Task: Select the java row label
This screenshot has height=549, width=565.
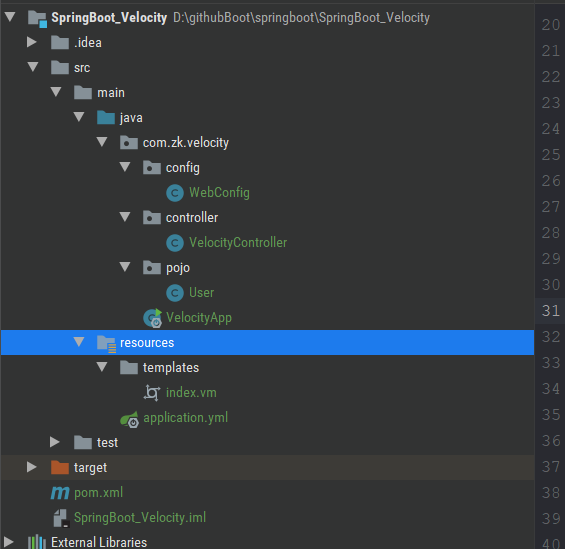Action: pyautogui.click(x=131, y=118)
